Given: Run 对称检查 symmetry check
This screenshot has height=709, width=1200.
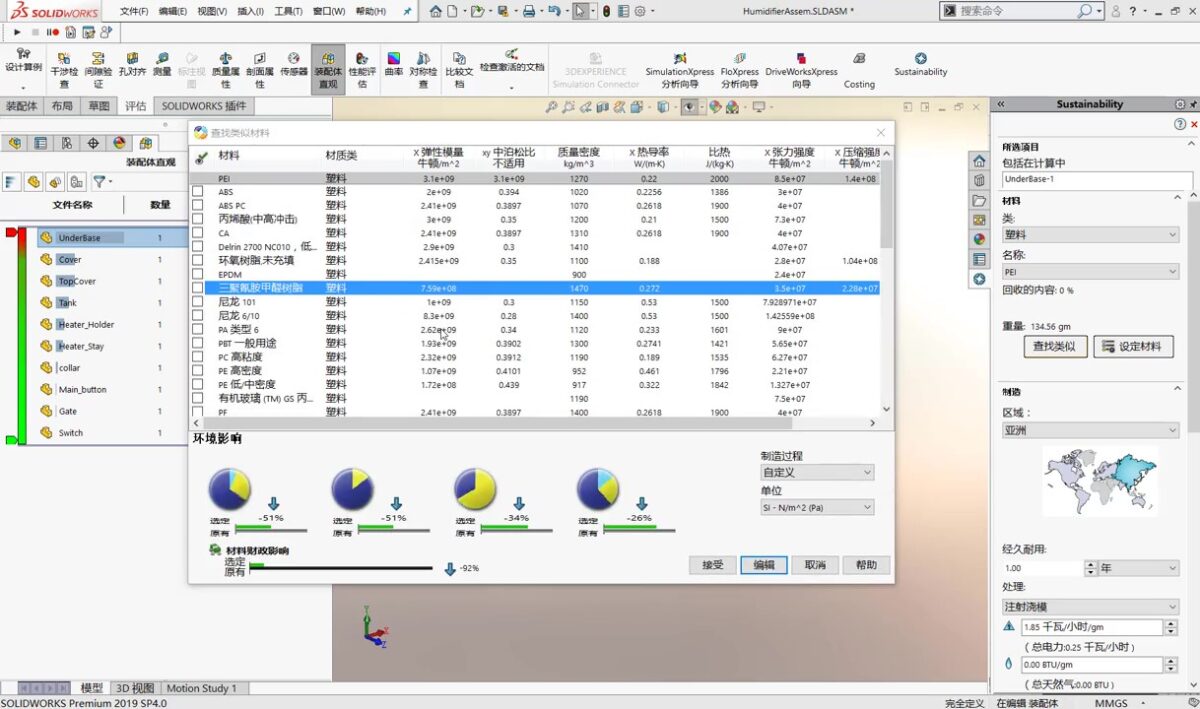Looking at the screenshot, I should pyautogui.click(x=423, y=70).
